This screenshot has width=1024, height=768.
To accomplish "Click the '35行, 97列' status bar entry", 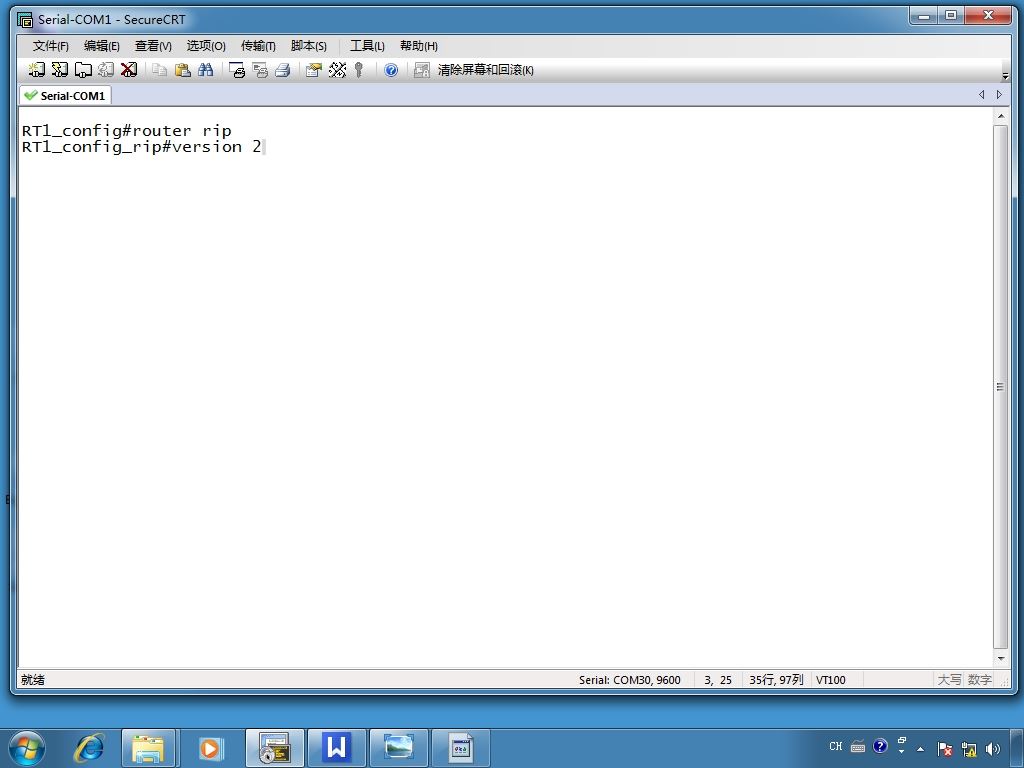I will pyautogui.click(x=776, y=680).
